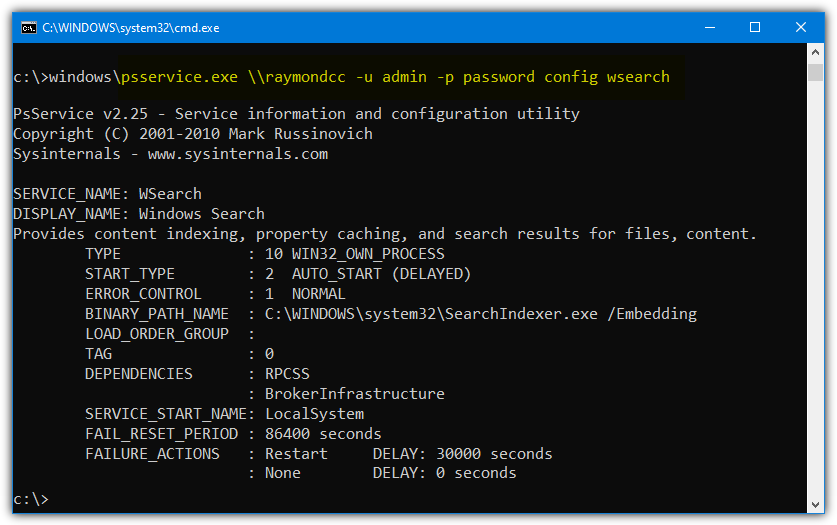This screenshot has height=525, width=837.
Task: Click the scrollbar up arrow
Action: tap(815, 52)
